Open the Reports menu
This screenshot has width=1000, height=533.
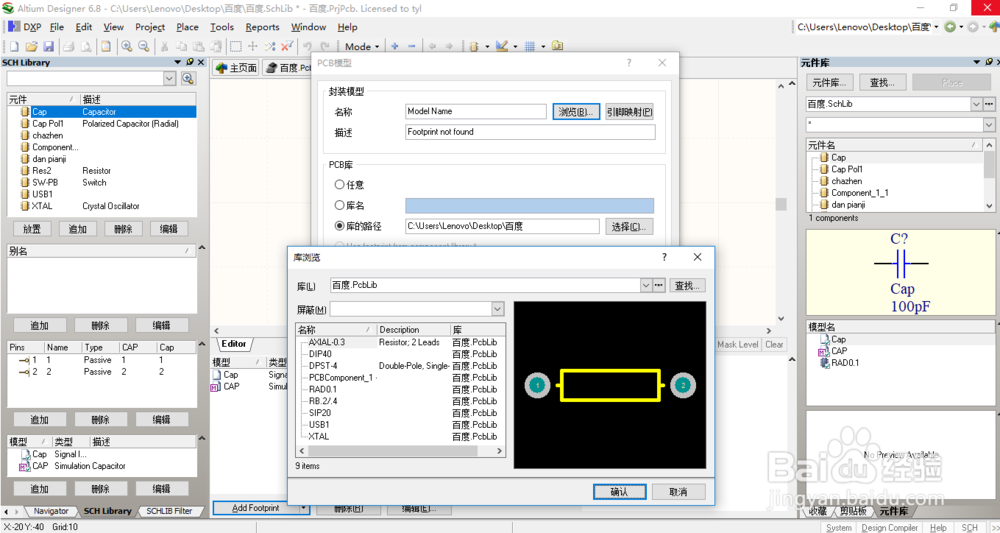point(262,27)
